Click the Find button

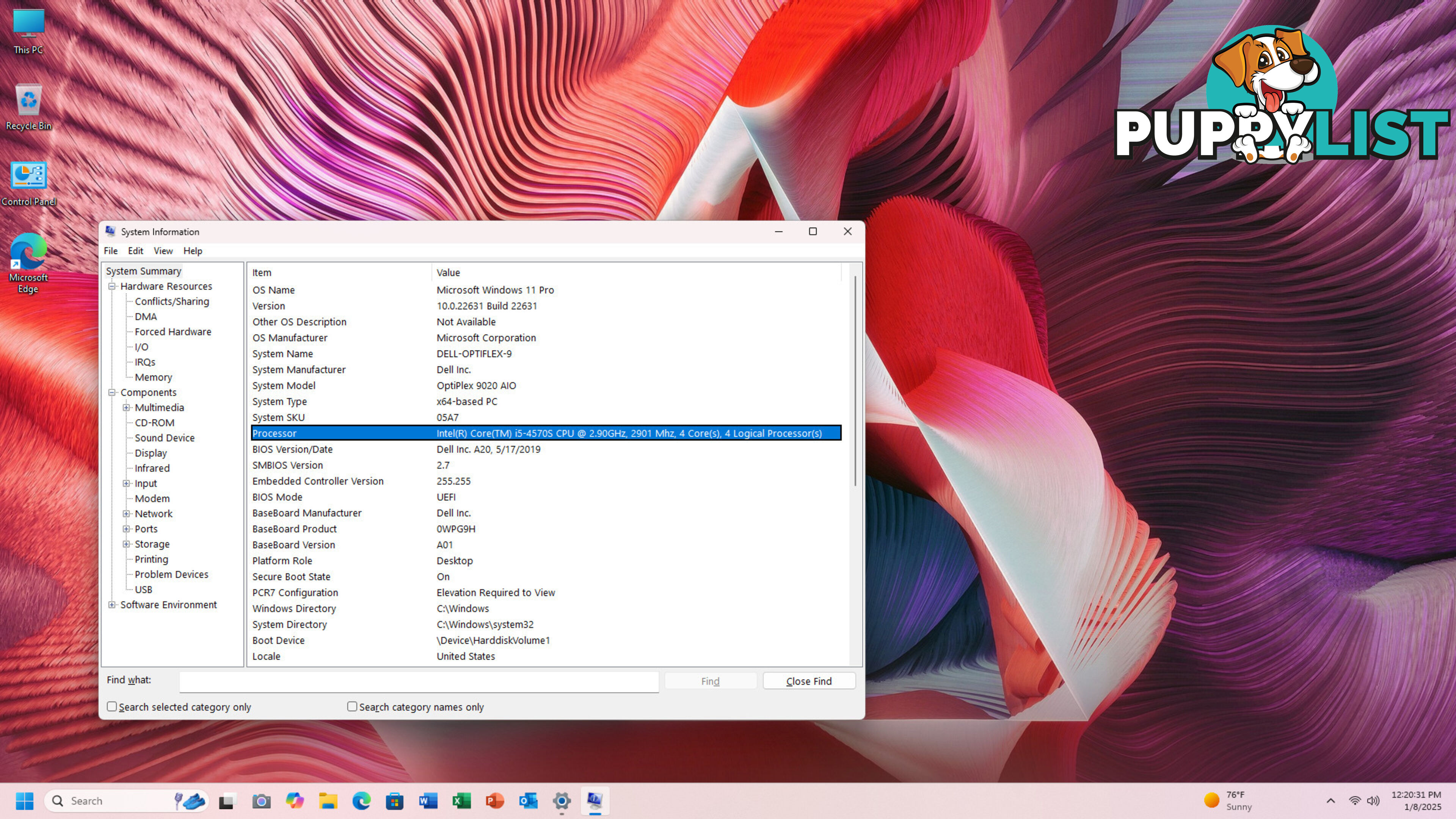pyautogui.click(x=711, y=681)
